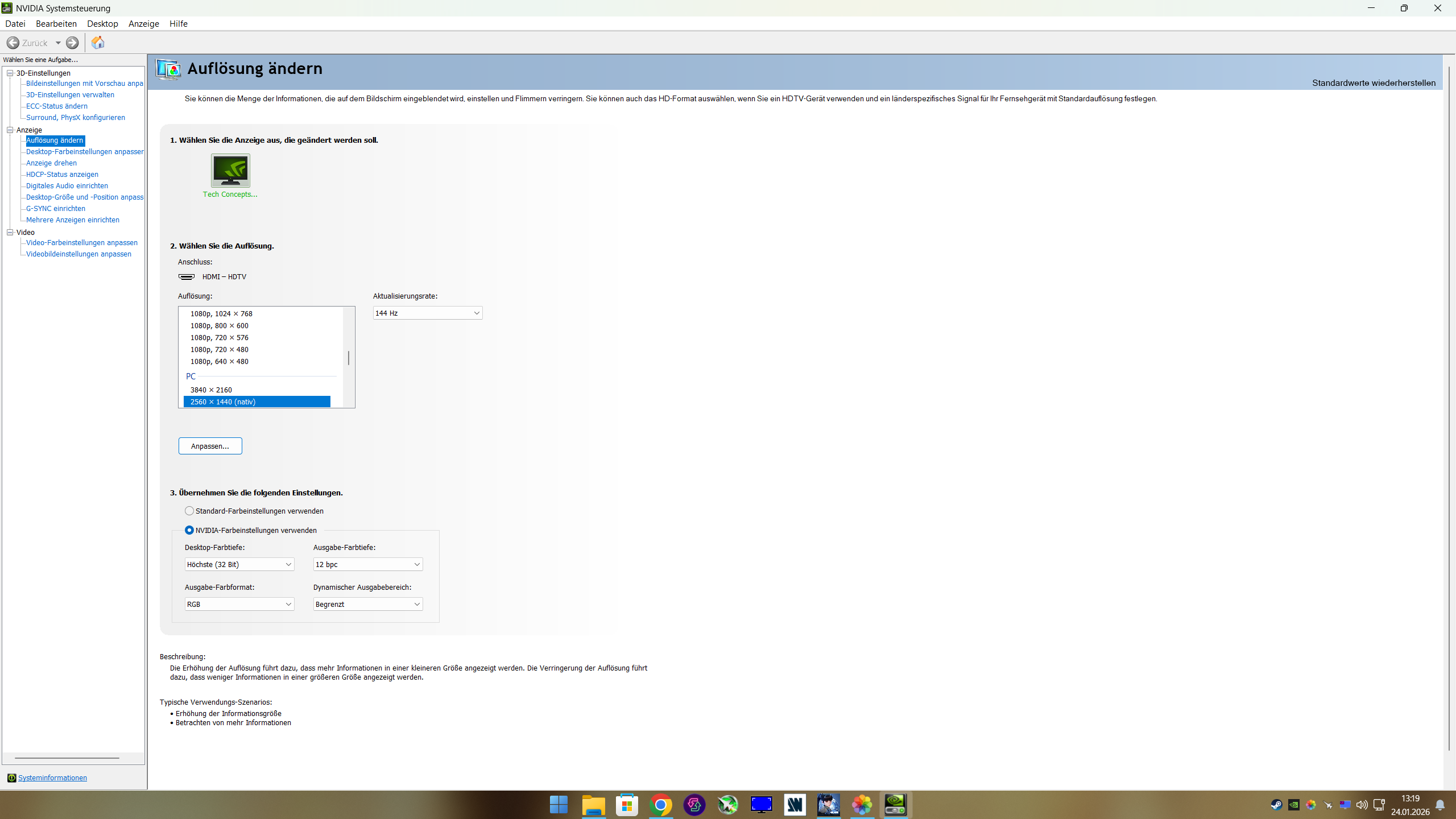
Task: Click the main panel vertical scrollbar
Action: click(1449, 408)
